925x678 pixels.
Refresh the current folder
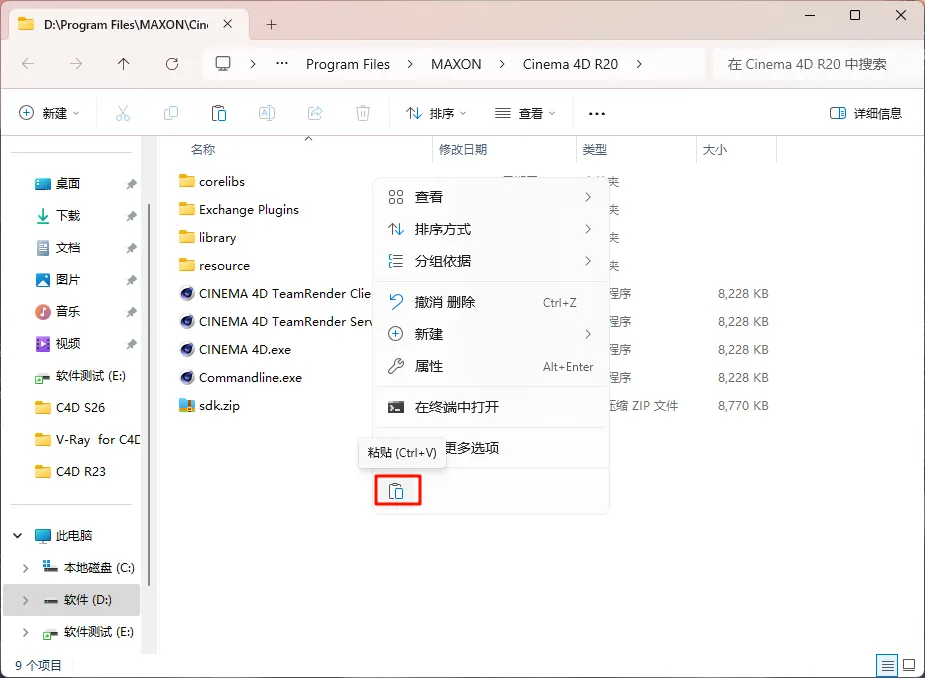172,64
